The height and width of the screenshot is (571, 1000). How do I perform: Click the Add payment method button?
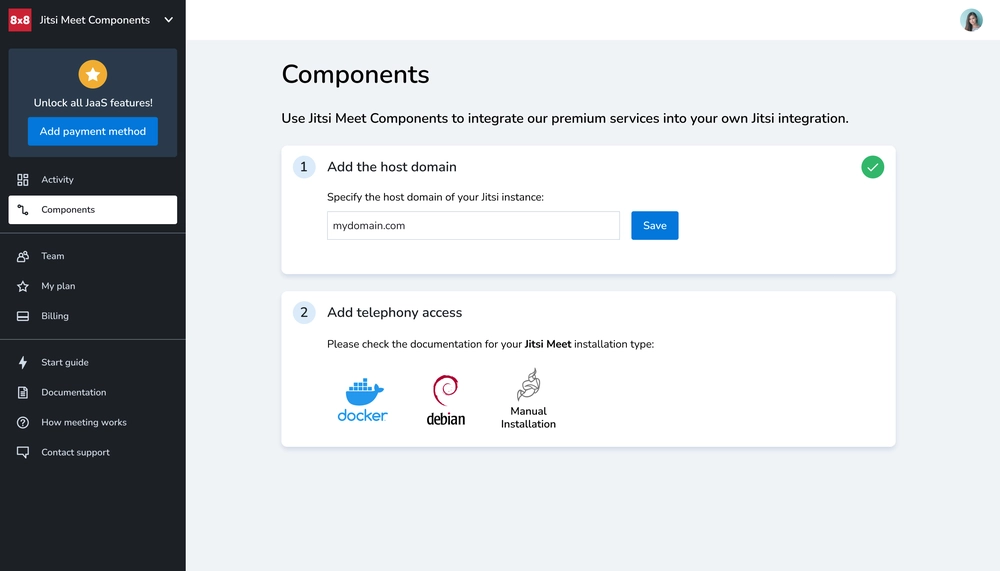tap(92, 131)
